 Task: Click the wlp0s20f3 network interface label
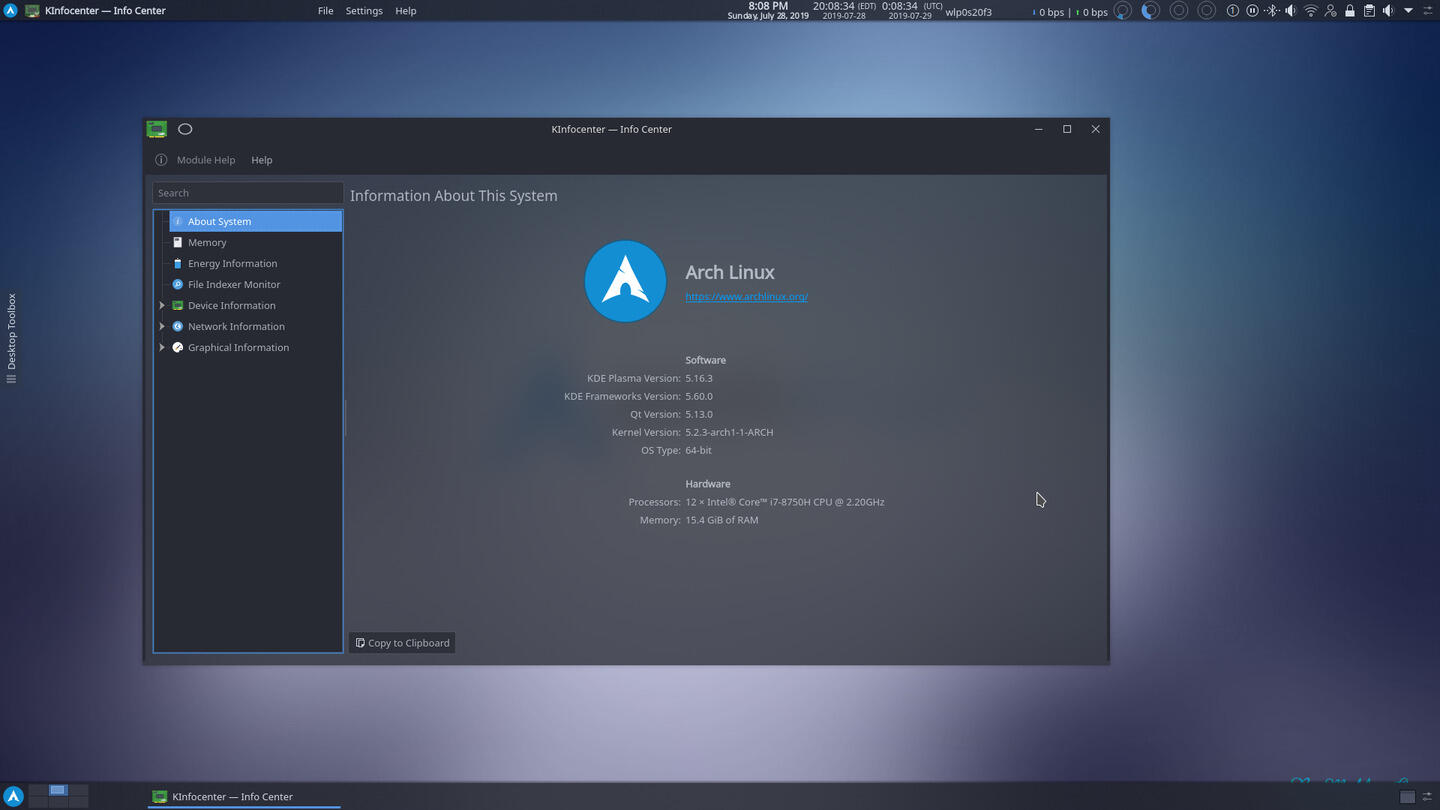click(969, 12)
